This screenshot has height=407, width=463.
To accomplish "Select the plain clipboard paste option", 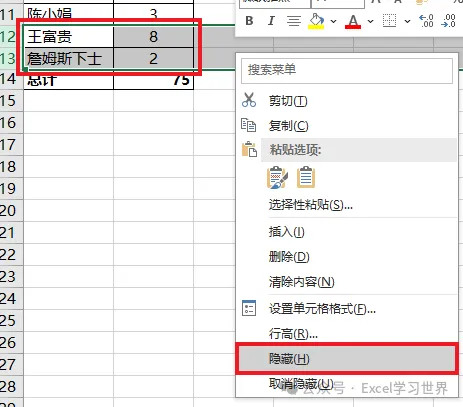I will 306,177.
